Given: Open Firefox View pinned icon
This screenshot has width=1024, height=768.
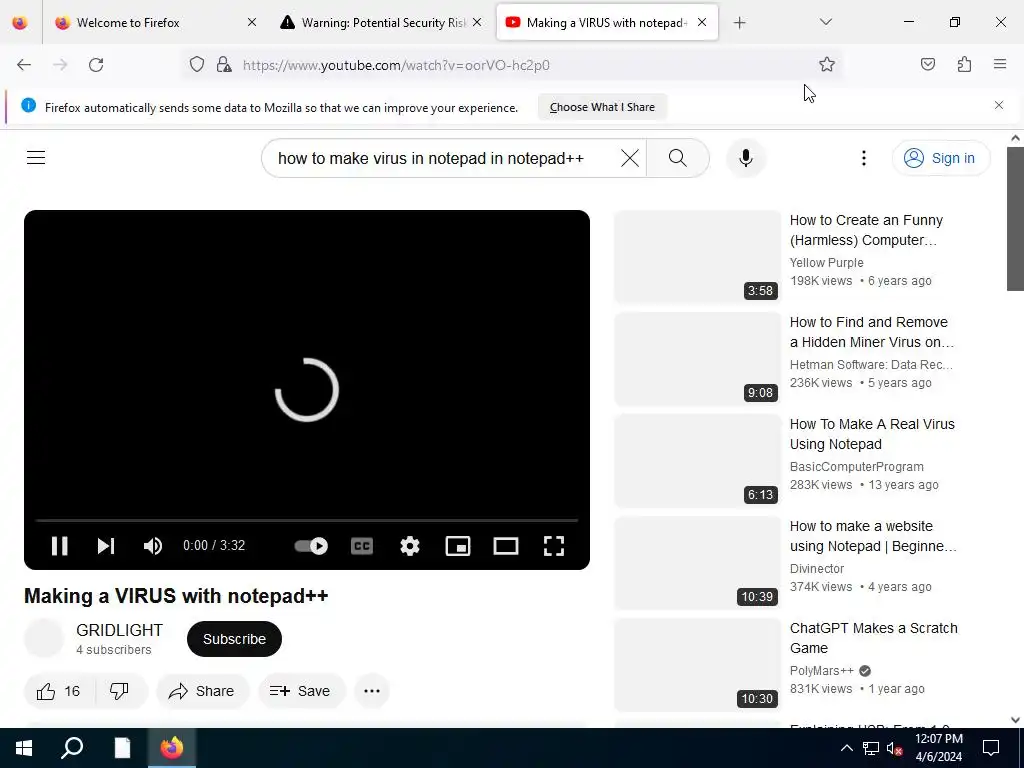Looking at the screenshot, I should click(x=20, y=23).
